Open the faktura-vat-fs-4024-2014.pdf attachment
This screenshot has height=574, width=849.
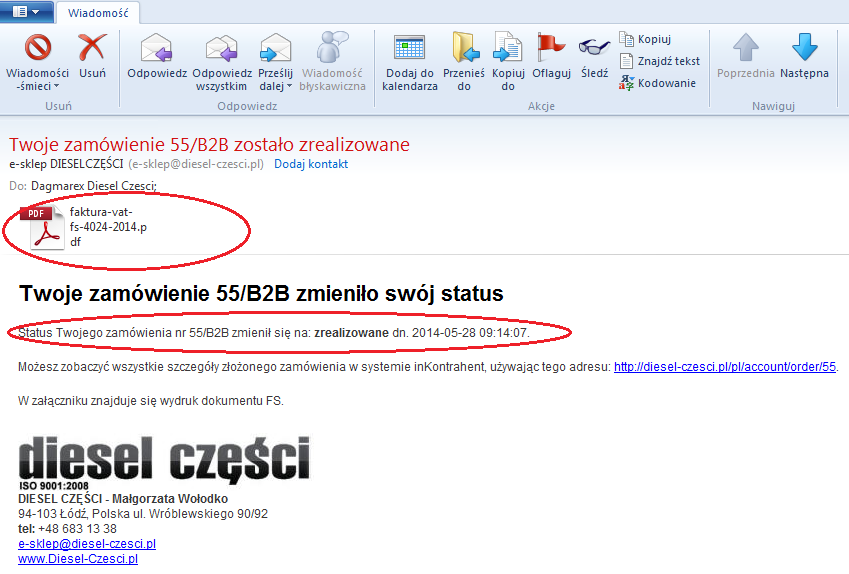click(84, 227)
